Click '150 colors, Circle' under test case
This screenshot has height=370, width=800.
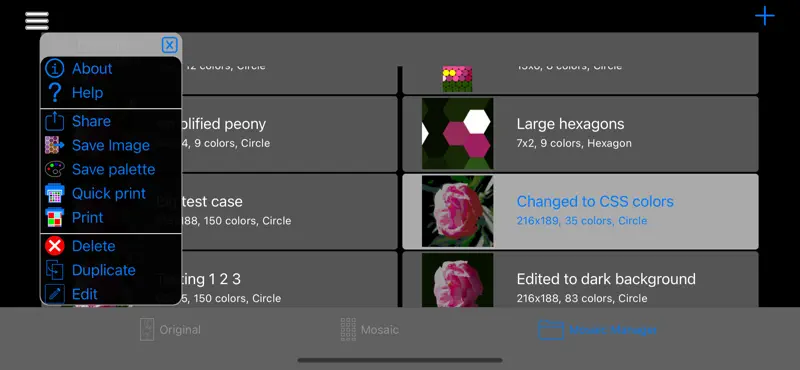pyautogui.click(x=247, y=221)
